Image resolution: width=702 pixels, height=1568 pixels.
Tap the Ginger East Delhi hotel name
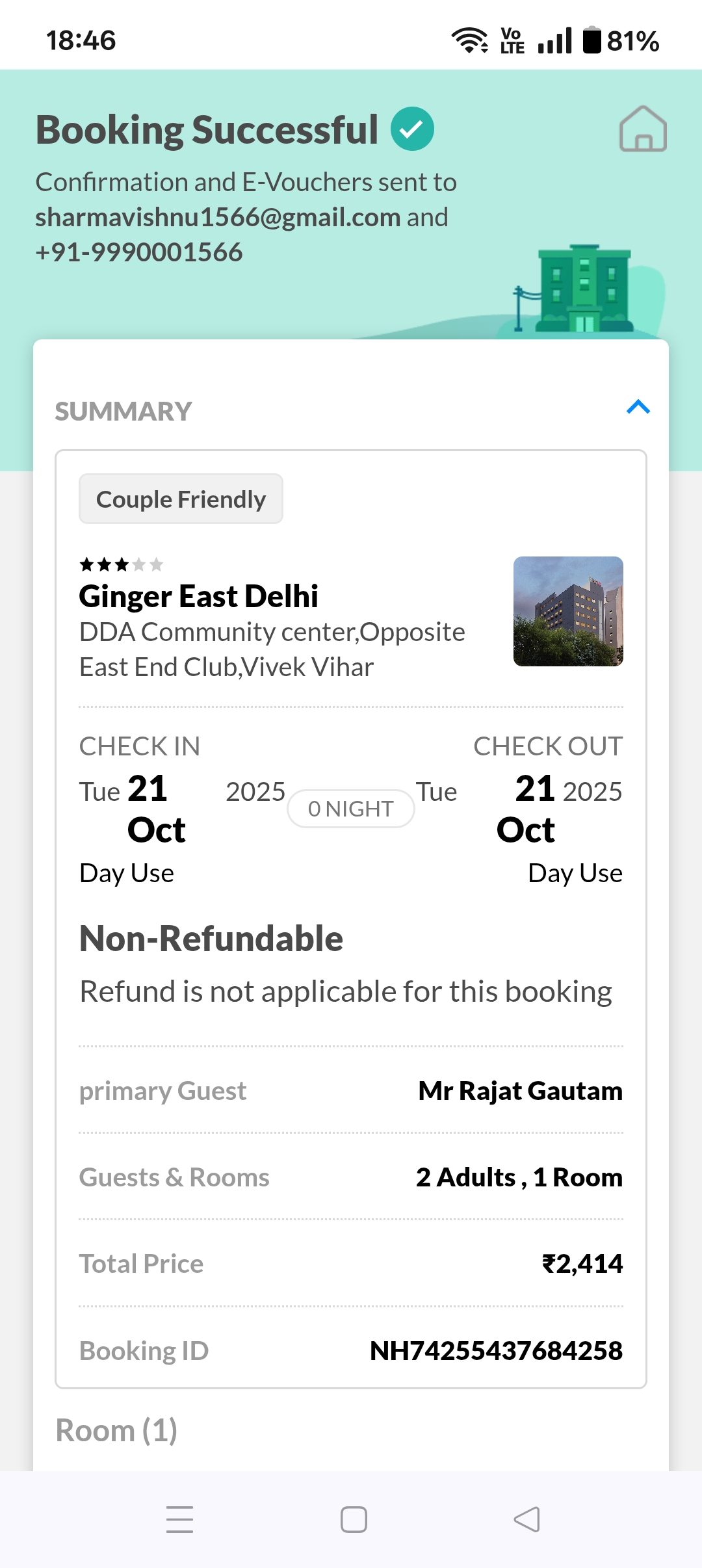click(198, 596)
